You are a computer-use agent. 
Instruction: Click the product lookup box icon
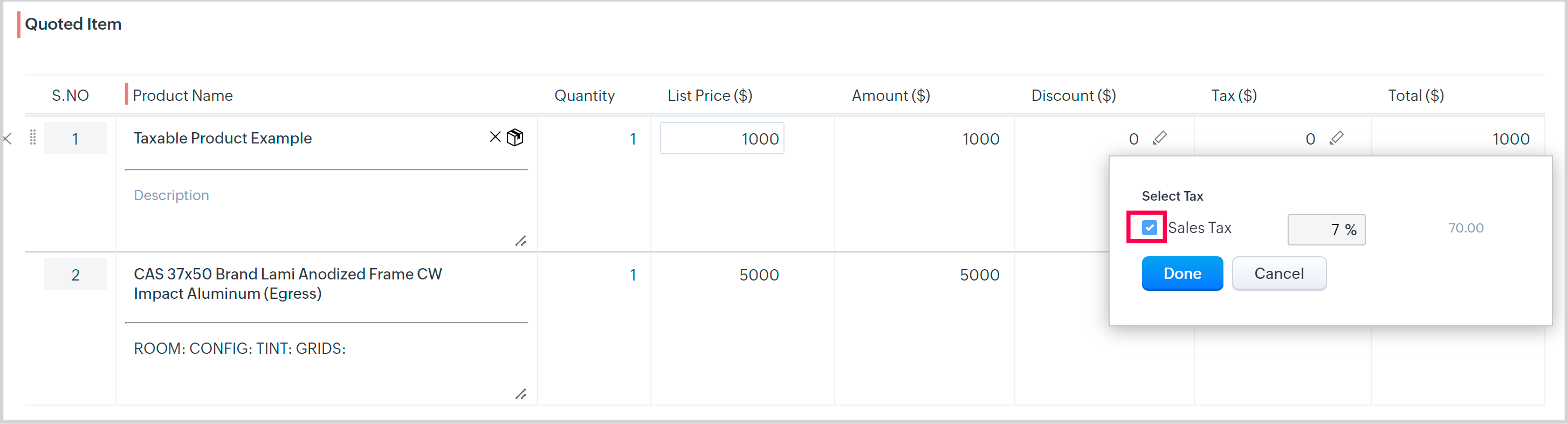515,138
